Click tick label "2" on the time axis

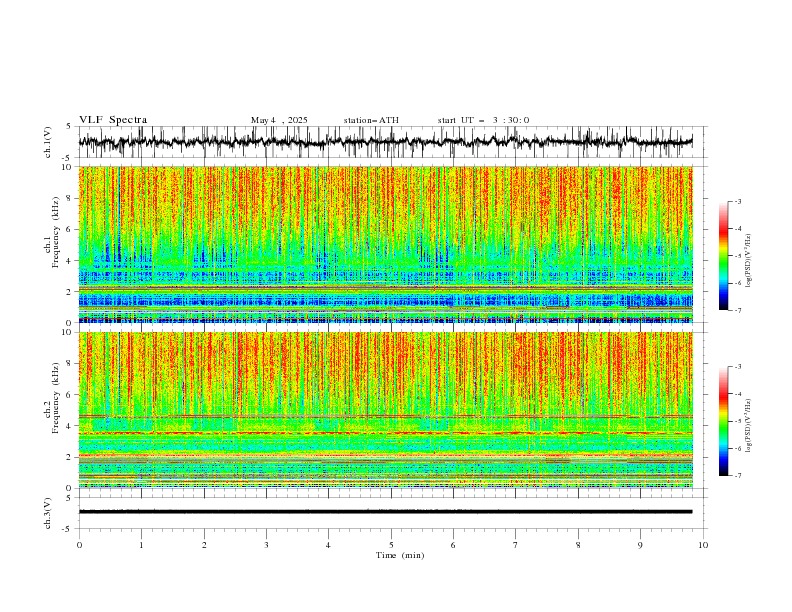coord(204,545)
